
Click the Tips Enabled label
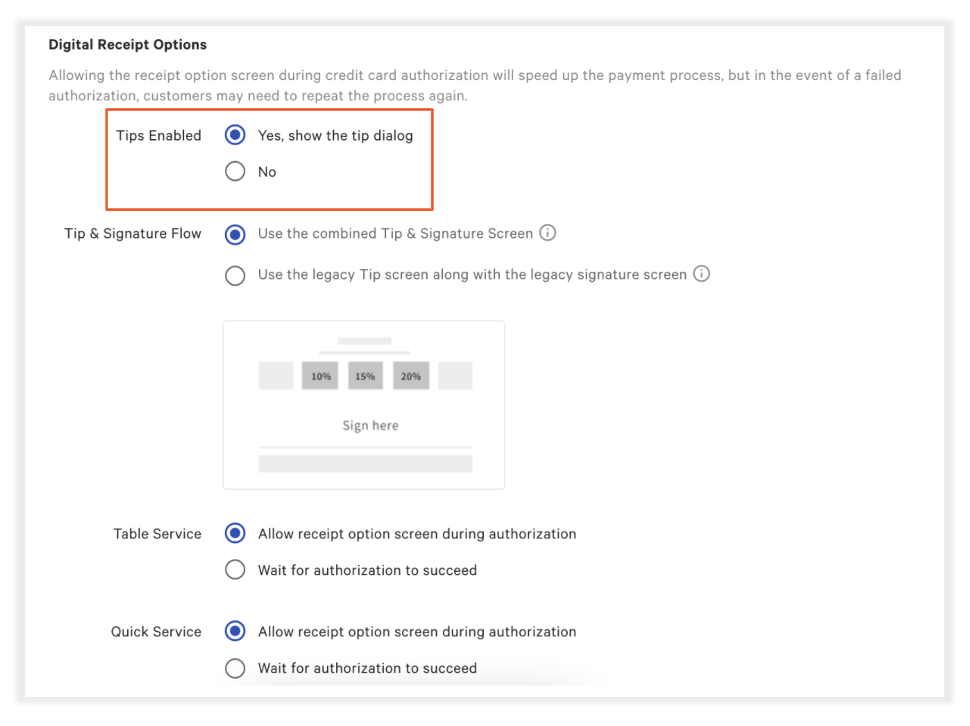(x=158, y=135)
